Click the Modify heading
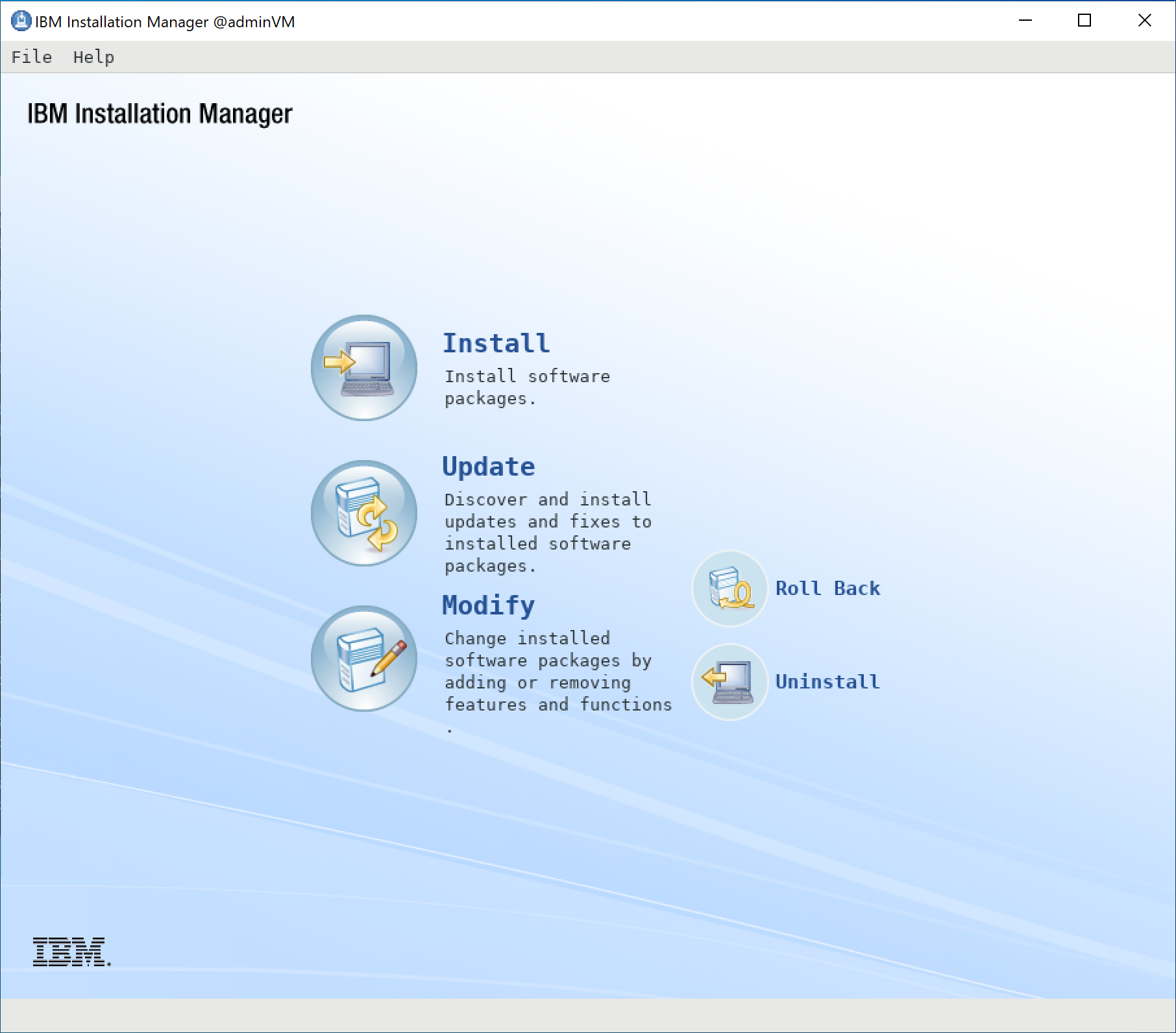1176x1033 pixels. click(x=487, y=604)
